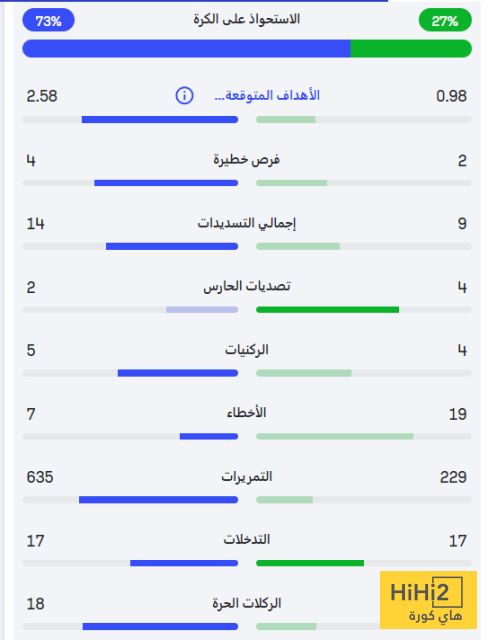Select the فرص خطيرة stat label
488x640 pixels.
(246, 160)
